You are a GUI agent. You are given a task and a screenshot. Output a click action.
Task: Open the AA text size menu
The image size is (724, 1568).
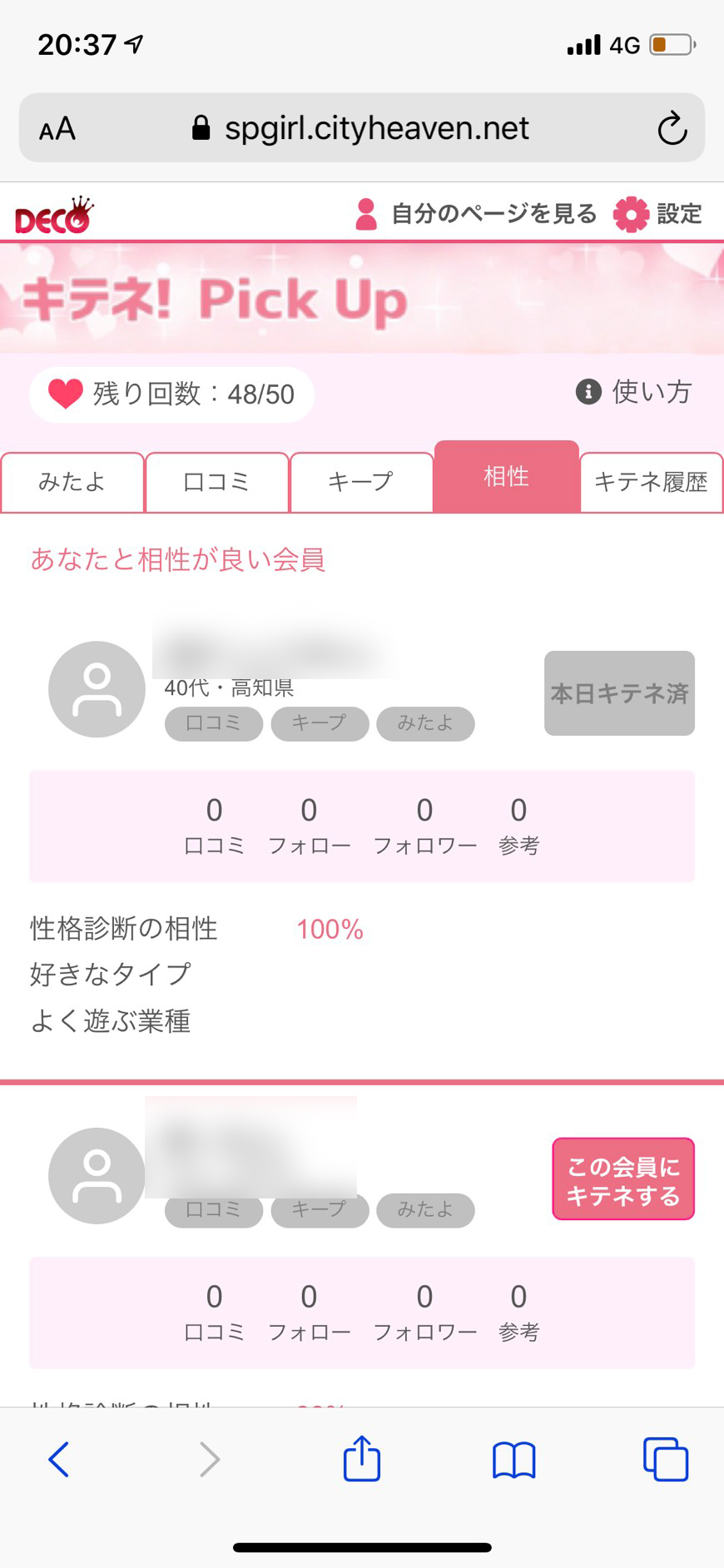[57, 129]
